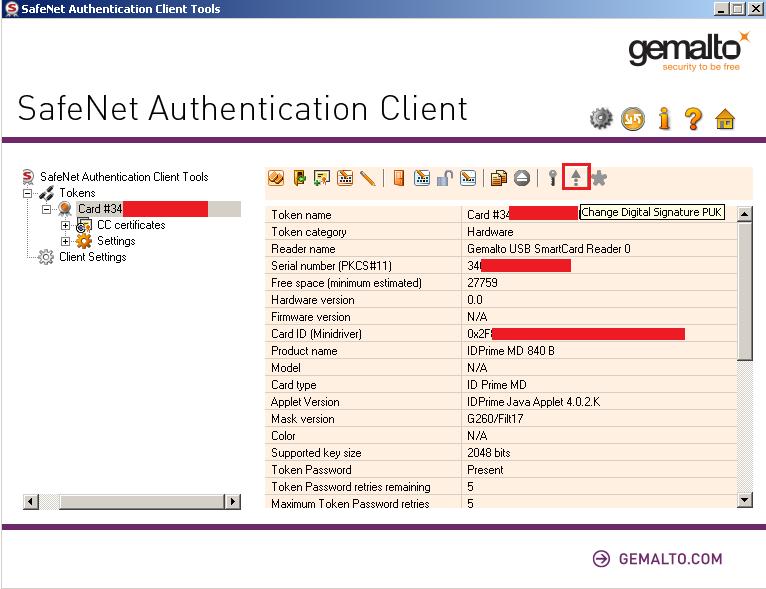Click the "Serial number (PKCS#11)" label
Image resolution: width=766 pixels, height=589 pixels.
click(x=331, y=266)
